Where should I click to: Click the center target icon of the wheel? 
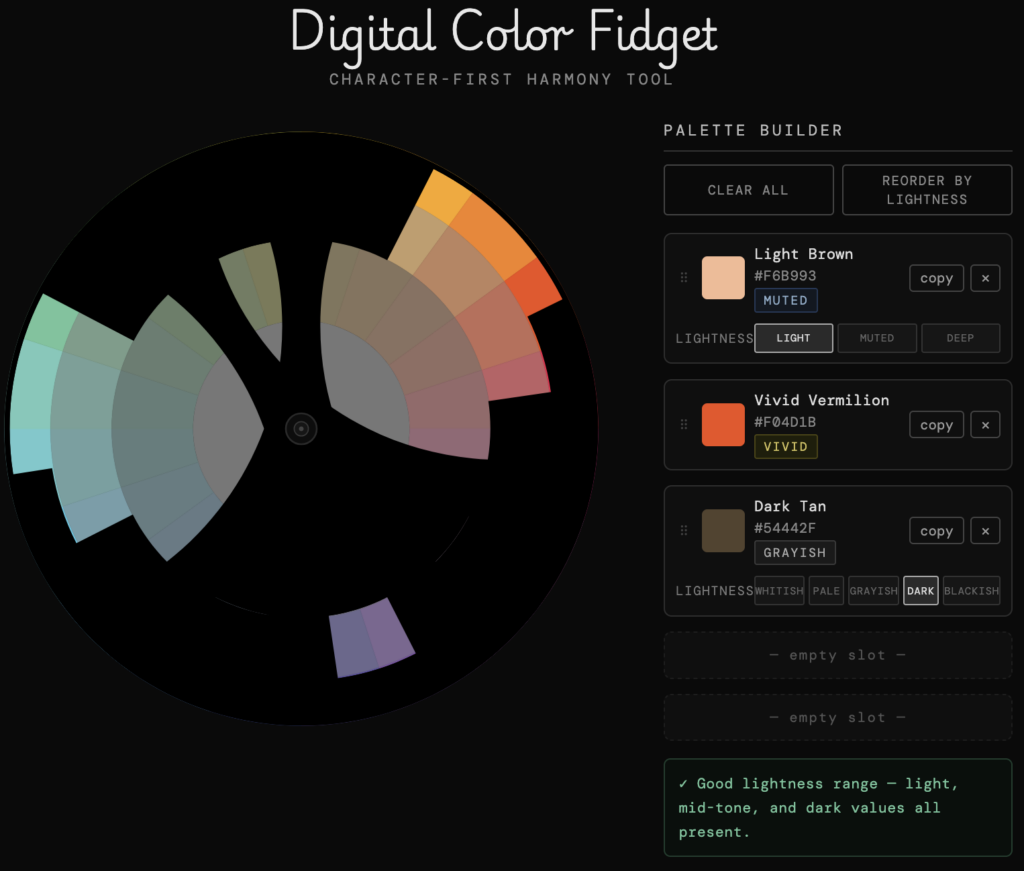301,429
